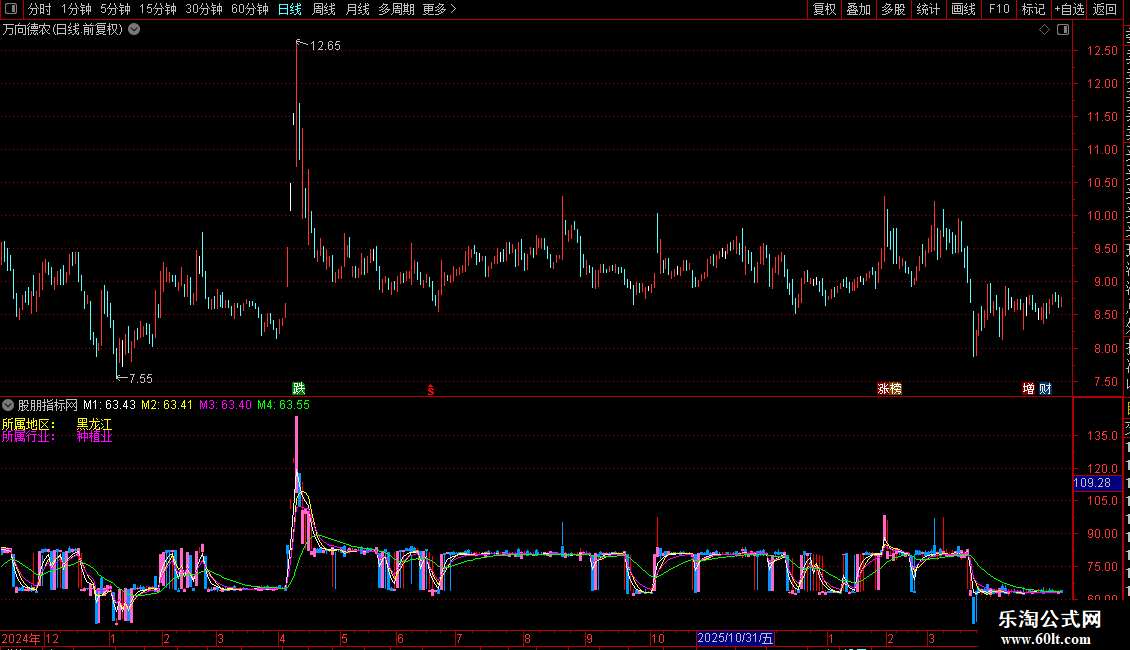Click the 135.0 indicator axis label
Image resolution: width=1130 pixels, height=650 pixels.
pos(1103,435)
